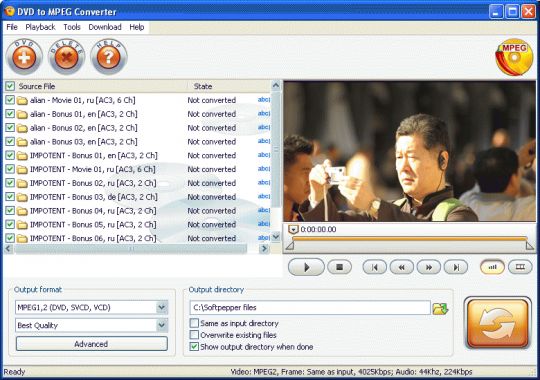Click file list scroll-up arrow
The height and width of the screenshot is (380, 540).
coord(276,85)
